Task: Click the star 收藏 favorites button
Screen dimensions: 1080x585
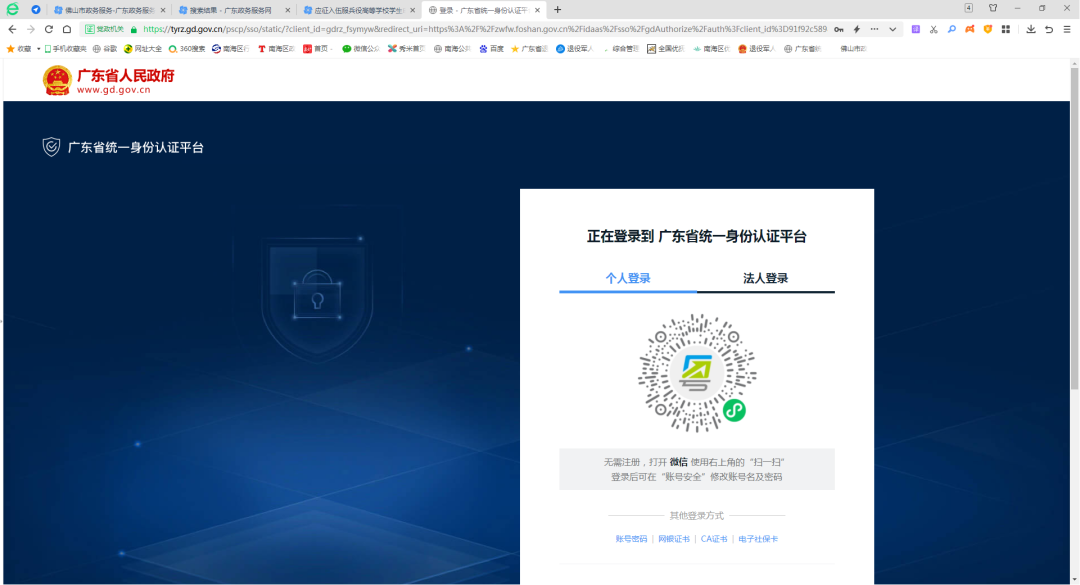Action: pos(19,49)
